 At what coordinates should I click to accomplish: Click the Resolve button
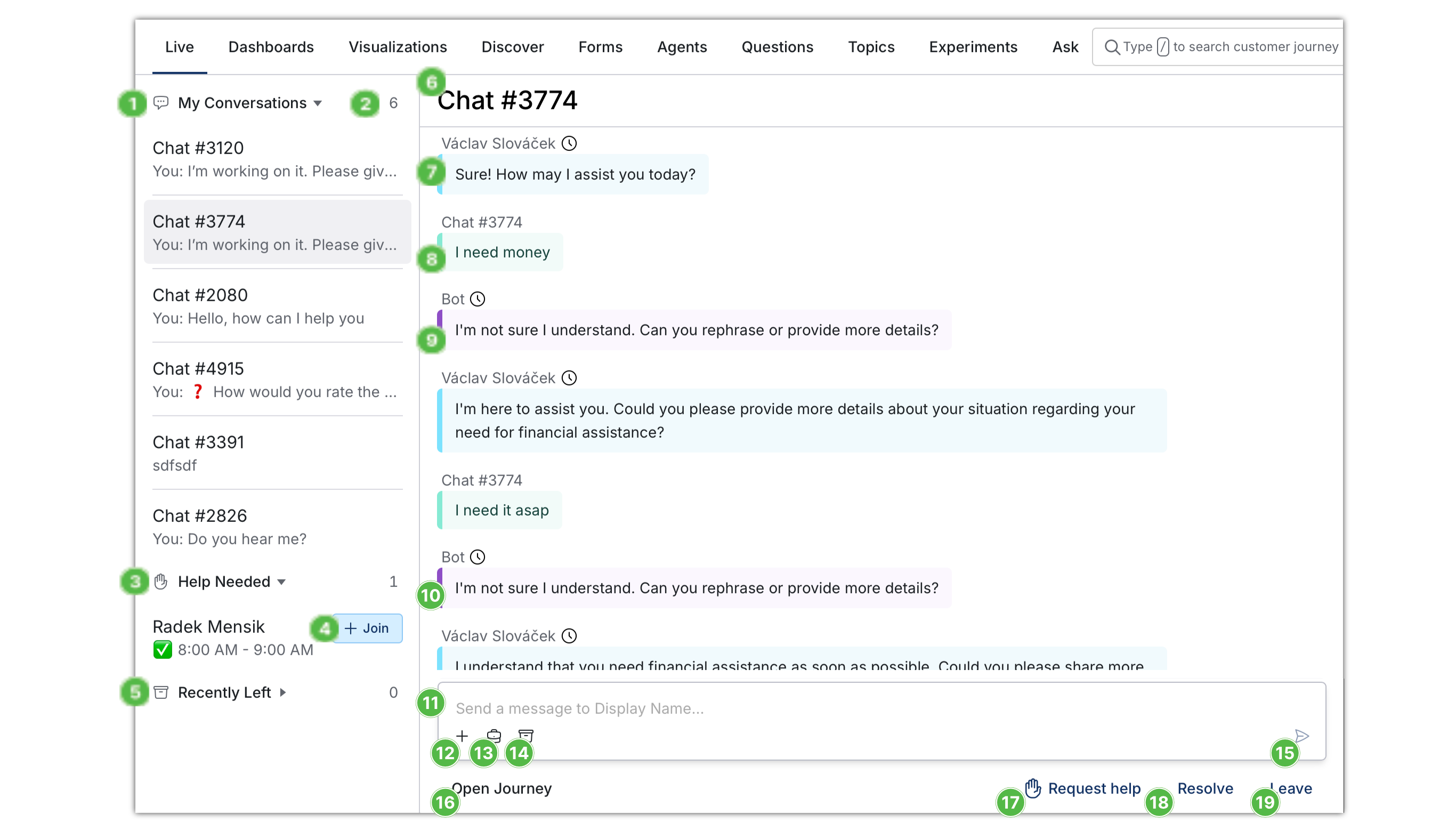tap(1204, 788)
